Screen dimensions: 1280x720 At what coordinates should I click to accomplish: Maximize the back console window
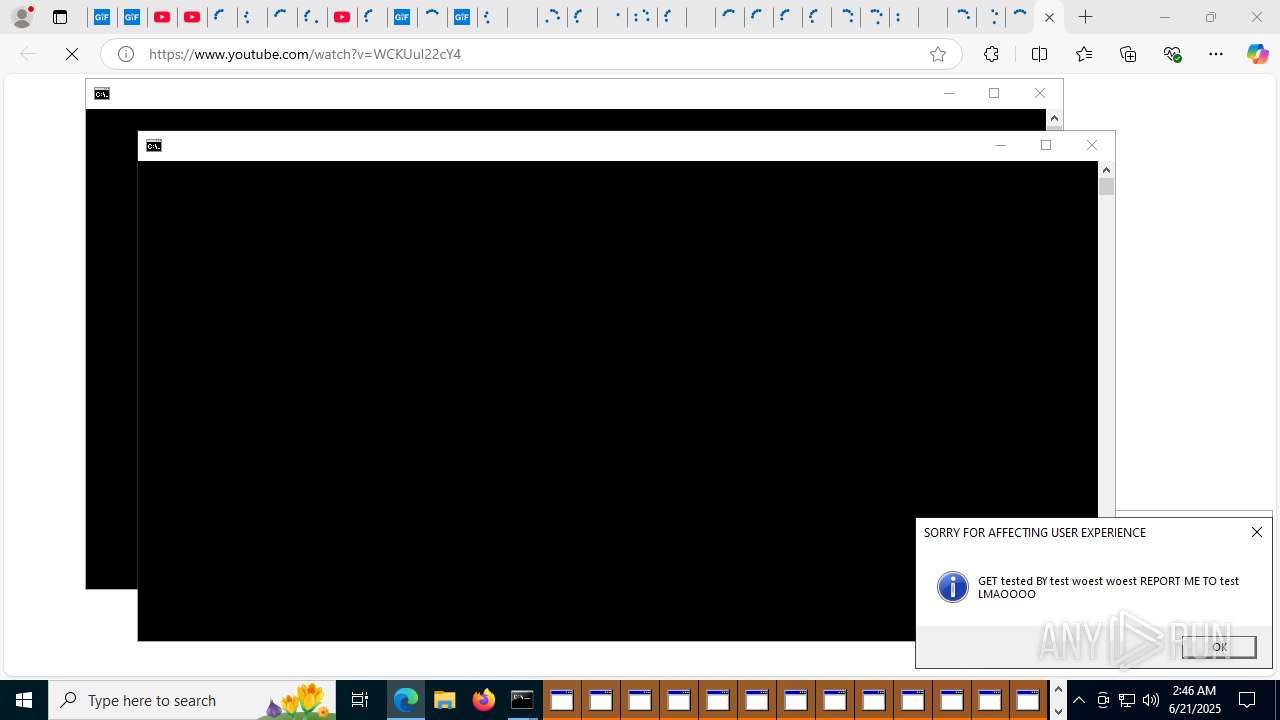(994, 93)
